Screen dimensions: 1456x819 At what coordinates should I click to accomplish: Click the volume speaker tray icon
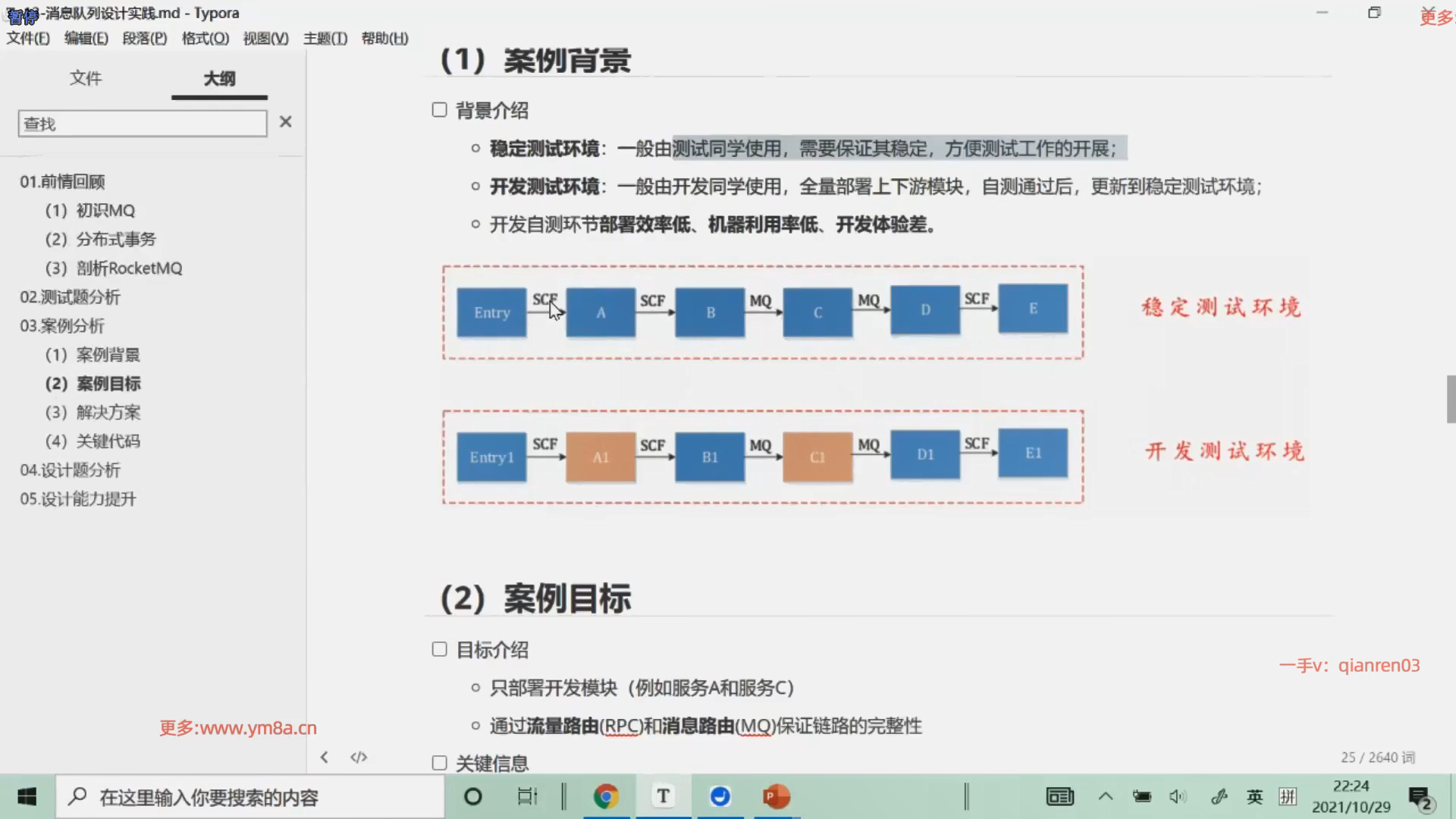[1177, 796]
